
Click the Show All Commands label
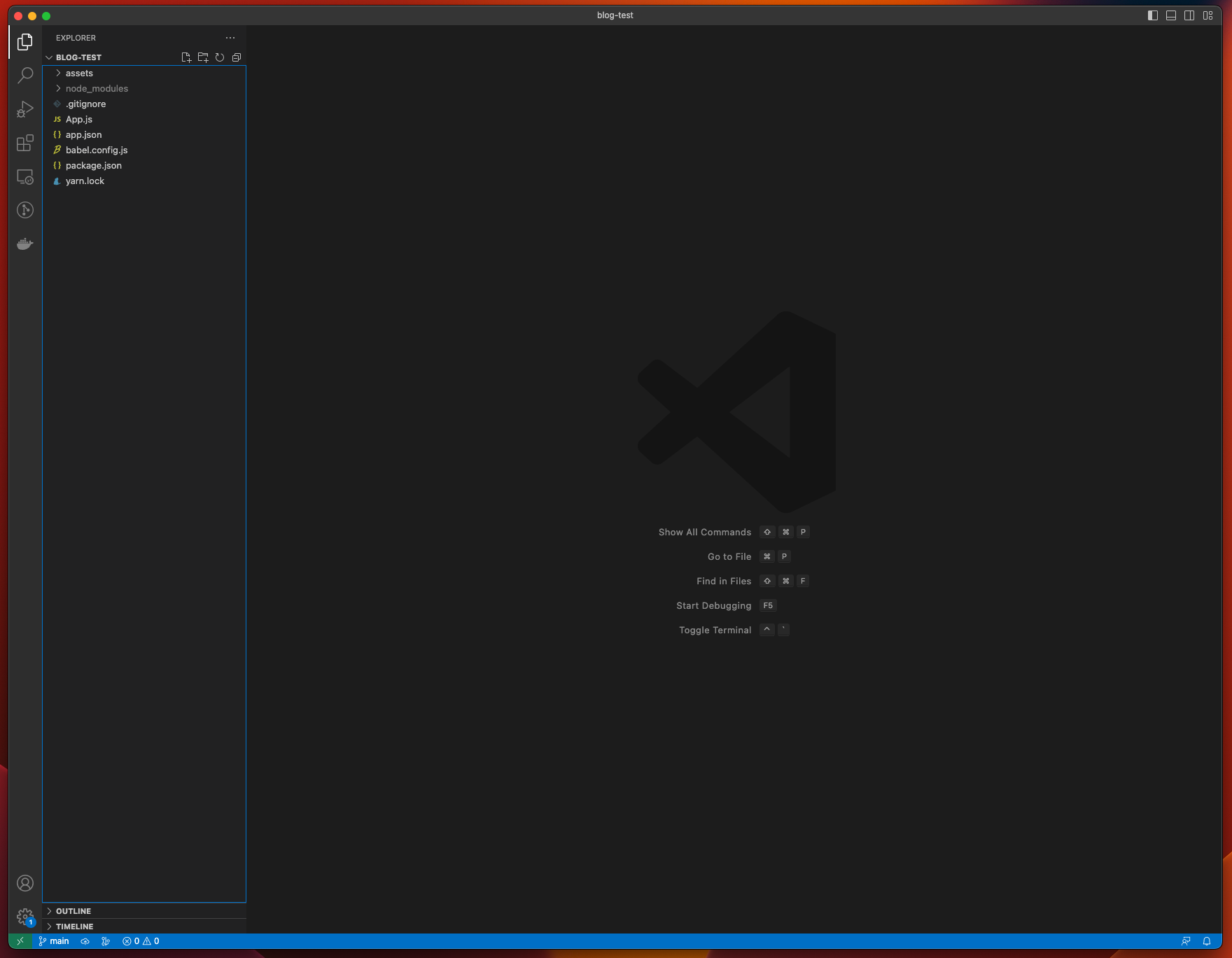point(705,533)
